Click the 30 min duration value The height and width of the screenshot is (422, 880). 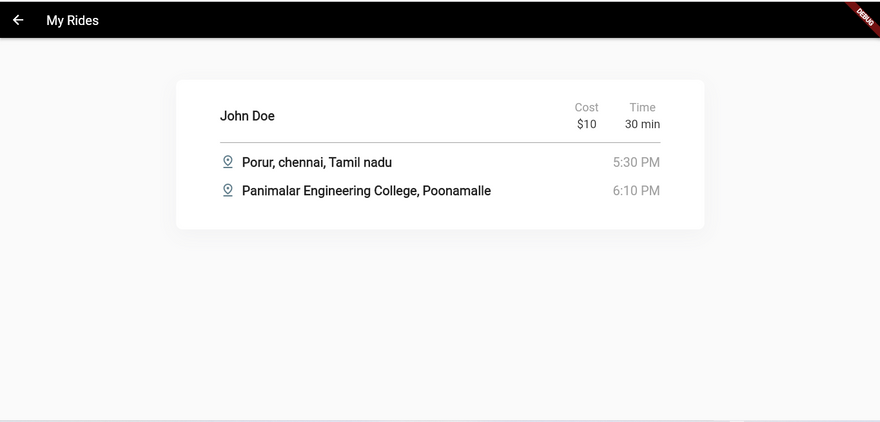(x=643, y=124)
